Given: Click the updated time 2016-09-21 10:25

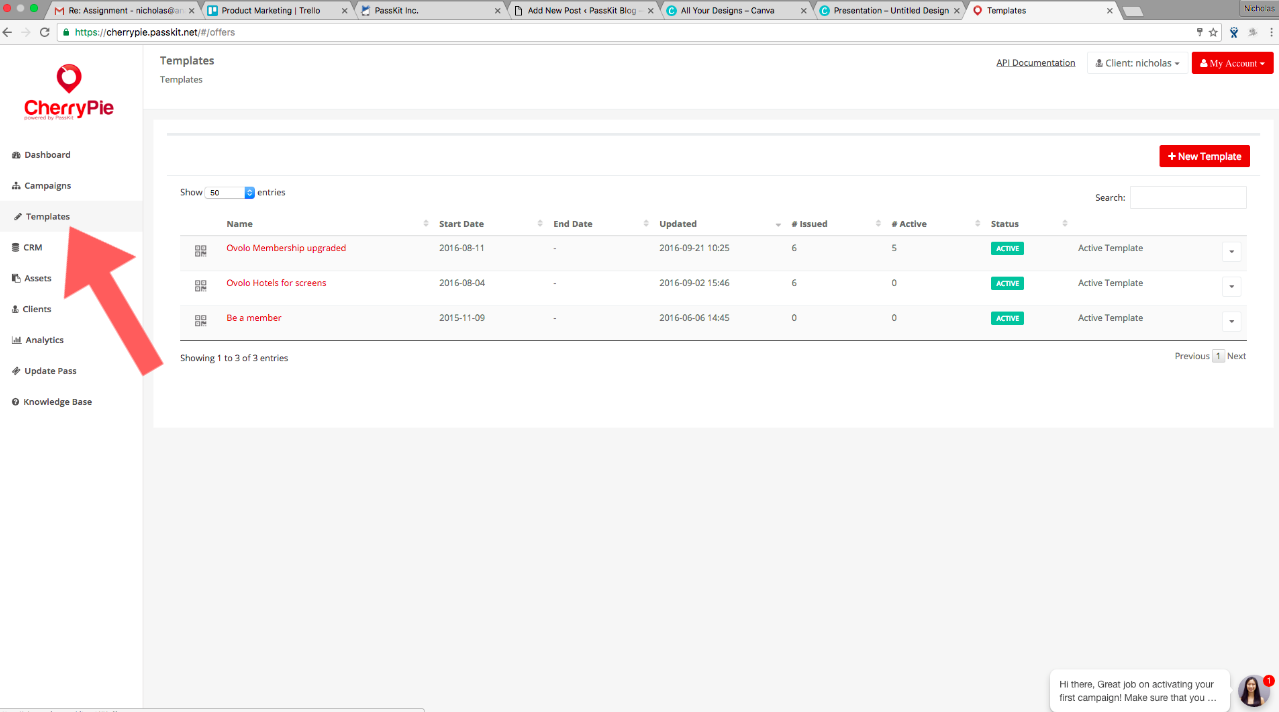Looking at the screenshot, I should (x=694, y=248).
